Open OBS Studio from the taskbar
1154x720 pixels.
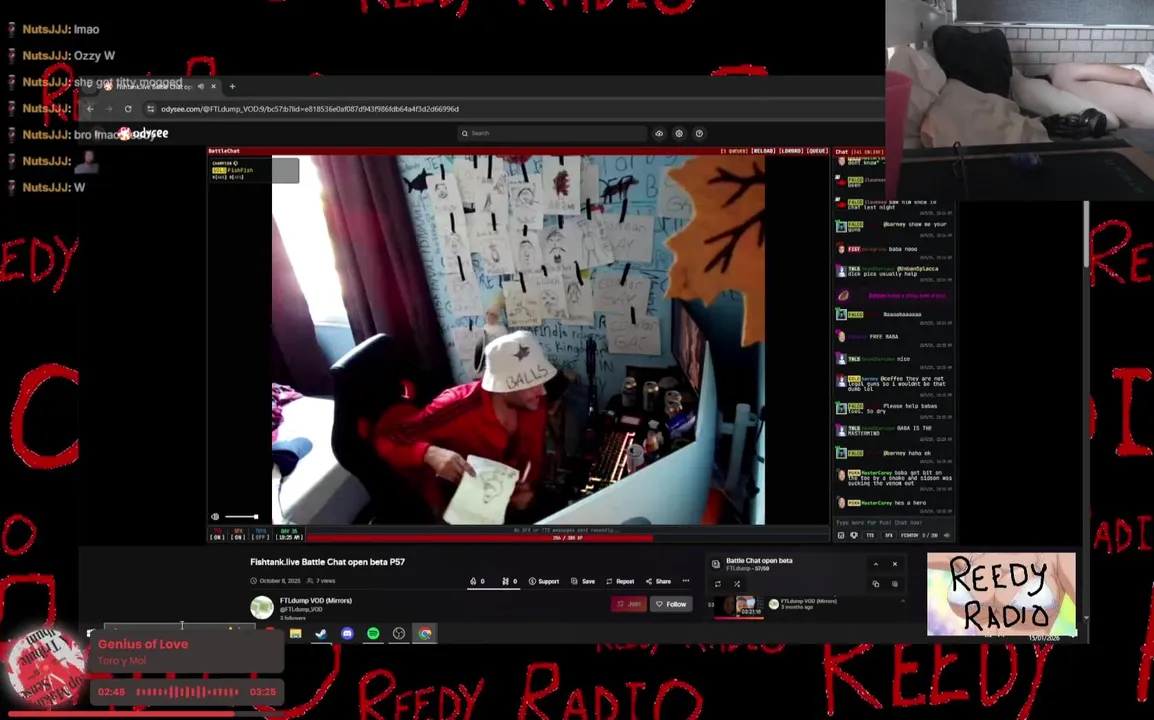point(399,633)
